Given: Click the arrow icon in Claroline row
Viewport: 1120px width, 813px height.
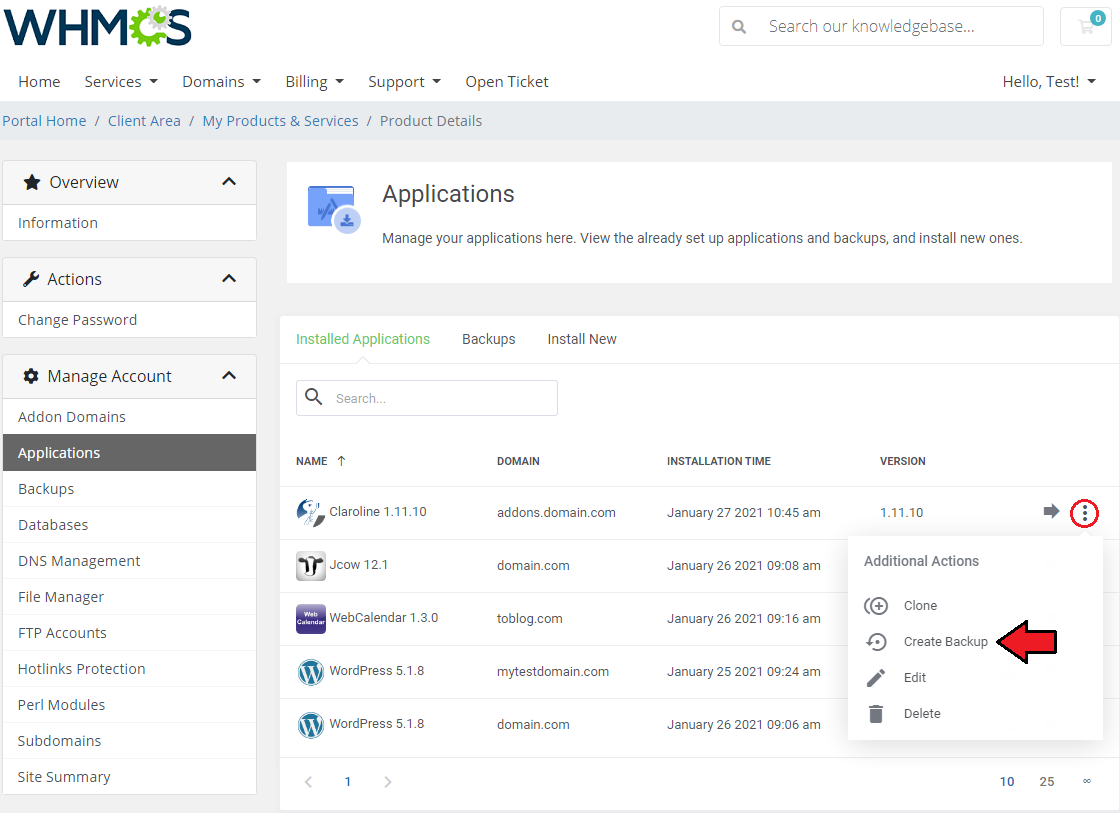Looking at the screenshot, I should 1051,511.
